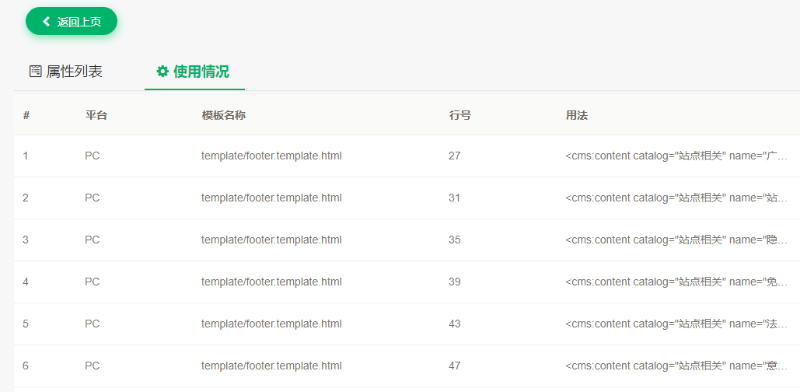This screenshot has width=800, height=392.
Task: Switch to the 属性列表 tab
Action: (66, 71)
